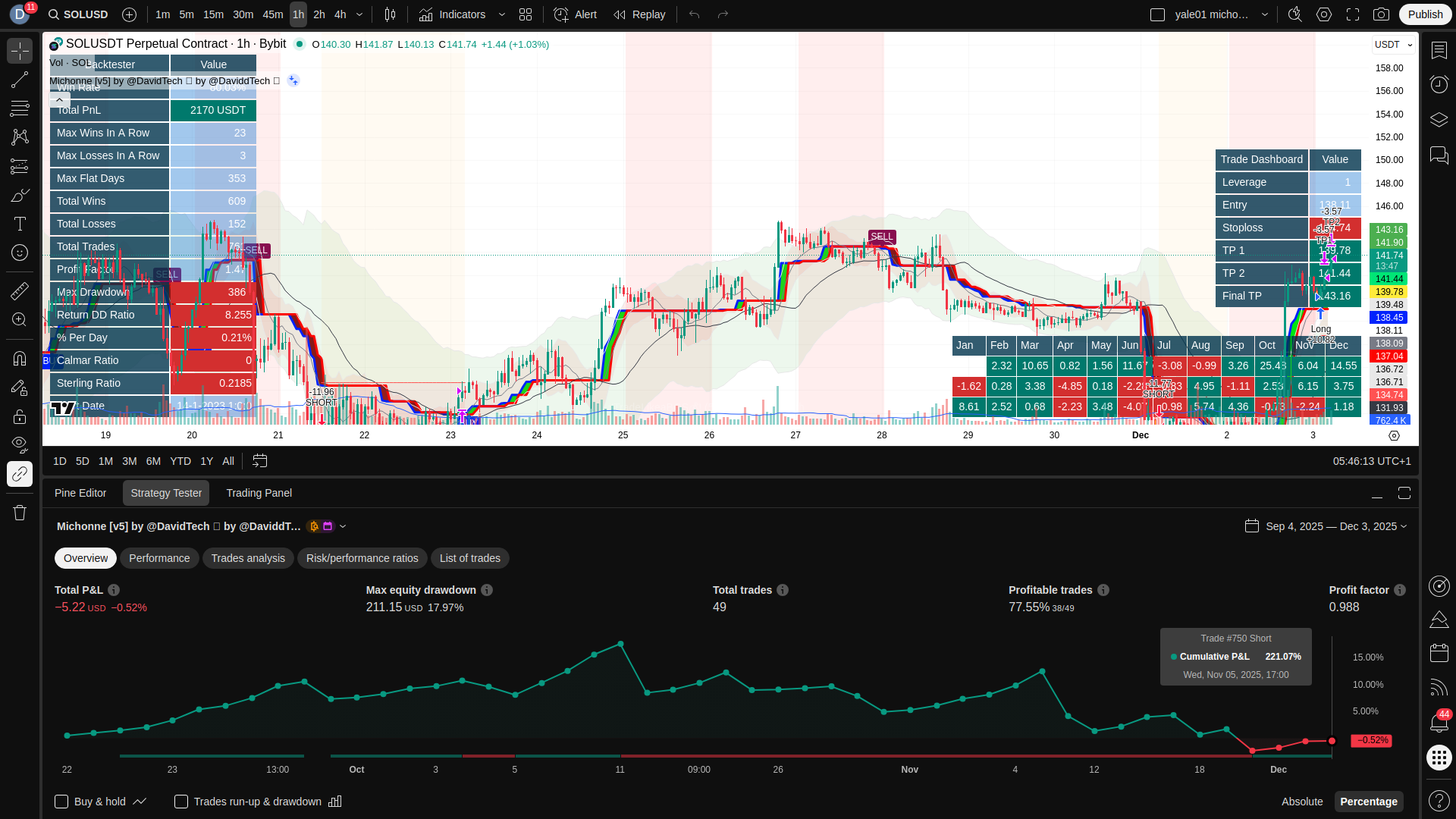This screenshot has width=1456, height=819.
Task: Switch to the Pine Editor tab
Action: [x=80, y=493]
